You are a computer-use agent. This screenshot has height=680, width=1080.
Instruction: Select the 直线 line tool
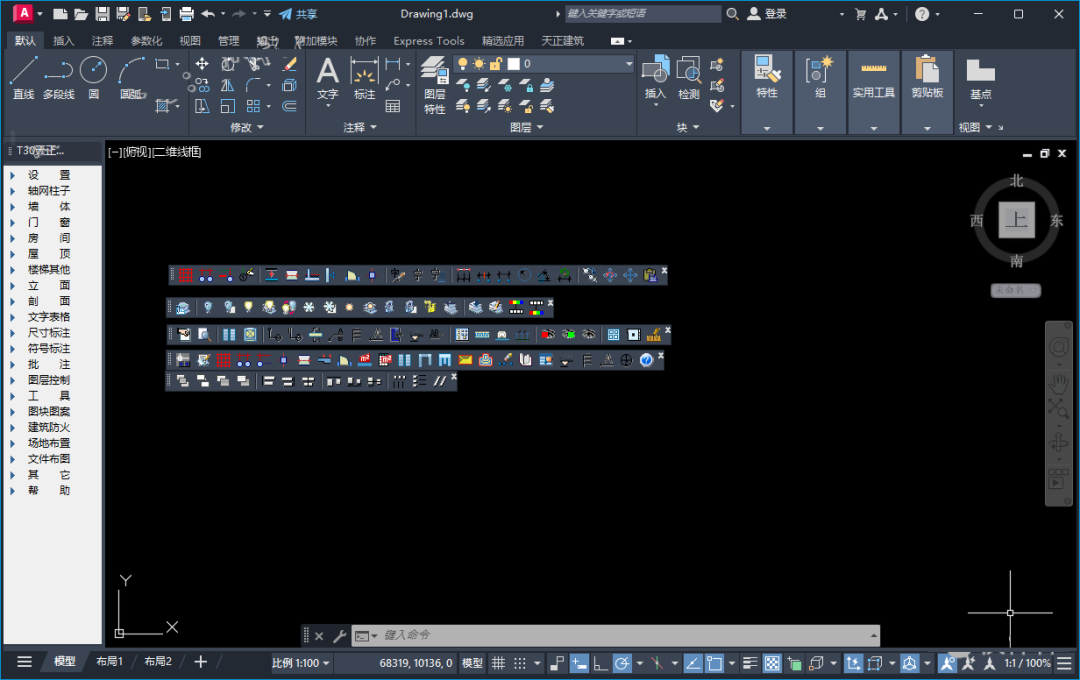23,78
